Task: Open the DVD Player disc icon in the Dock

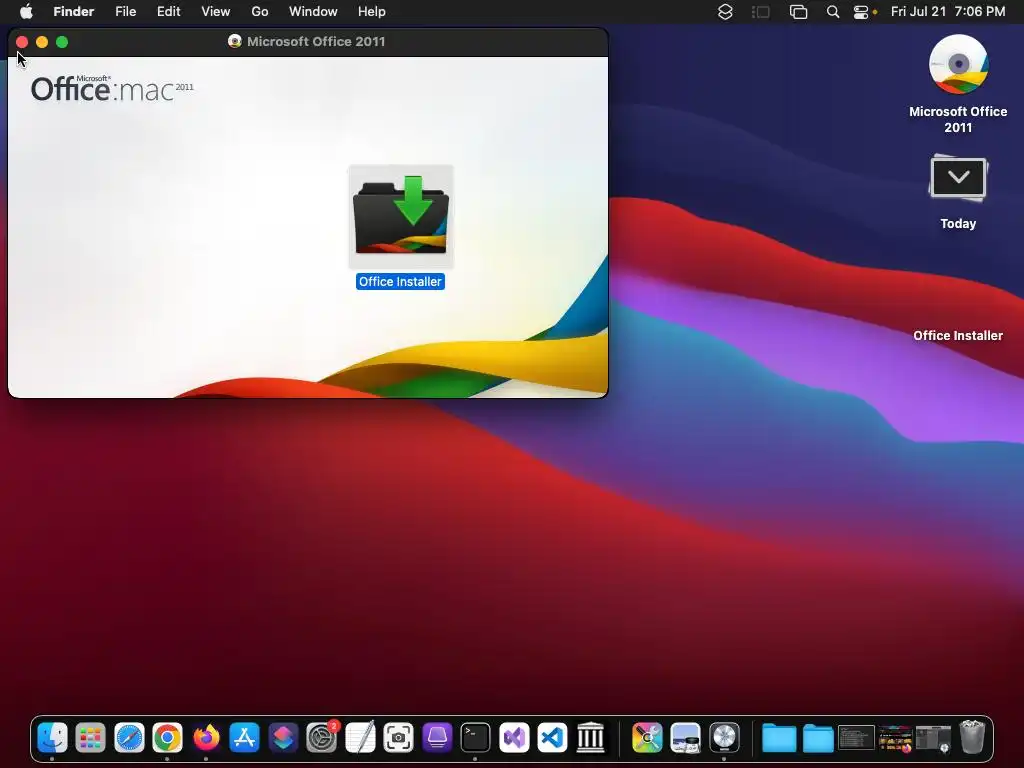Action: (724, 738)
